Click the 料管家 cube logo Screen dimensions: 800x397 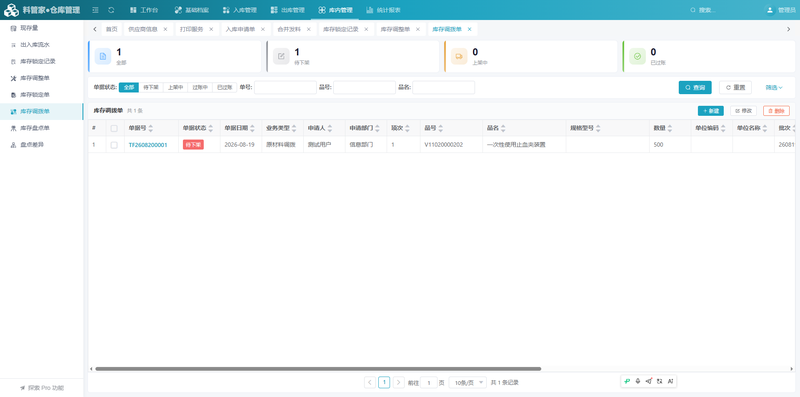pyautogui.click(x=11, y=10)
